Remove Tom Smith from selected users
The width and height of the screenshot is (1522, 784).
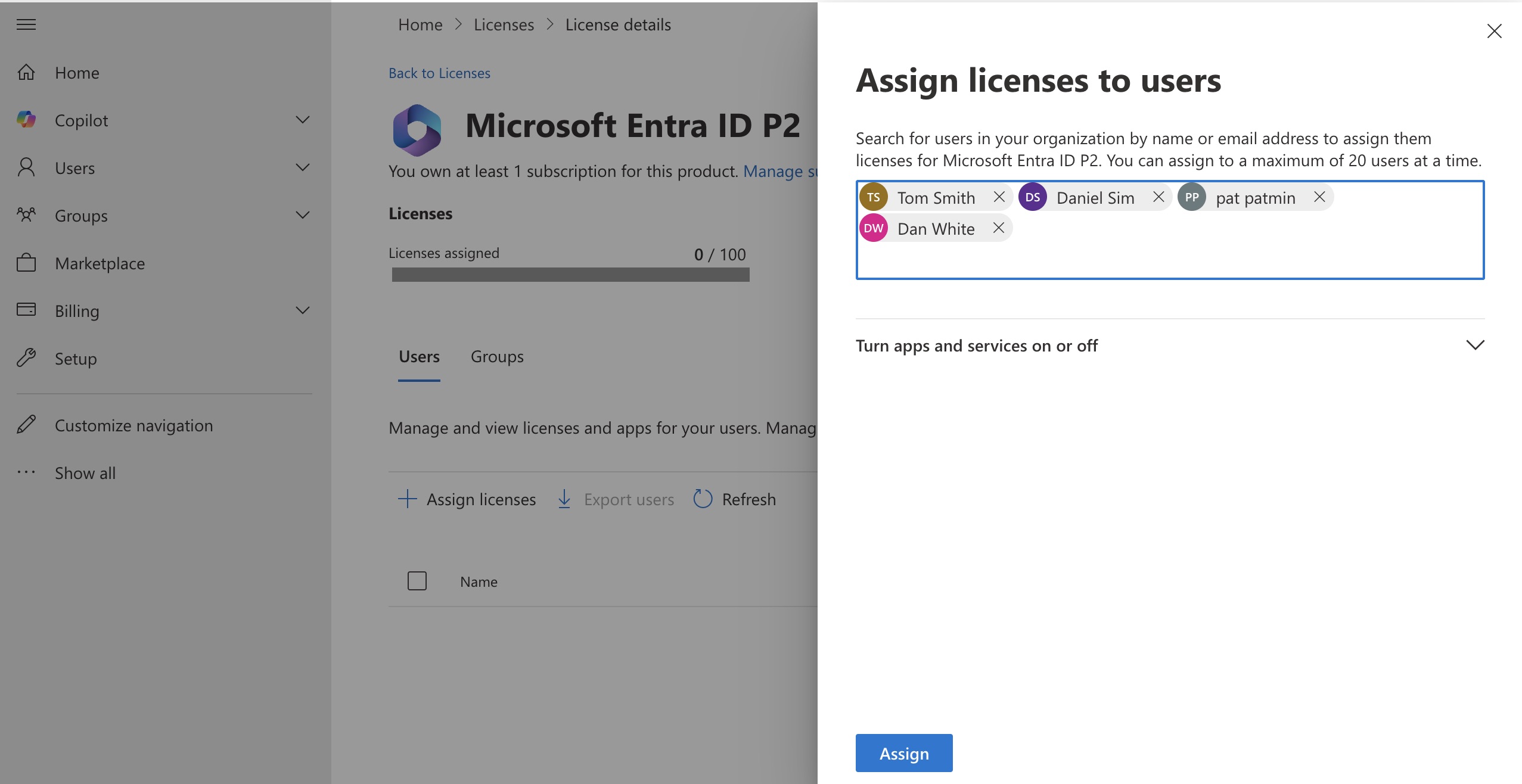(999, 197)
